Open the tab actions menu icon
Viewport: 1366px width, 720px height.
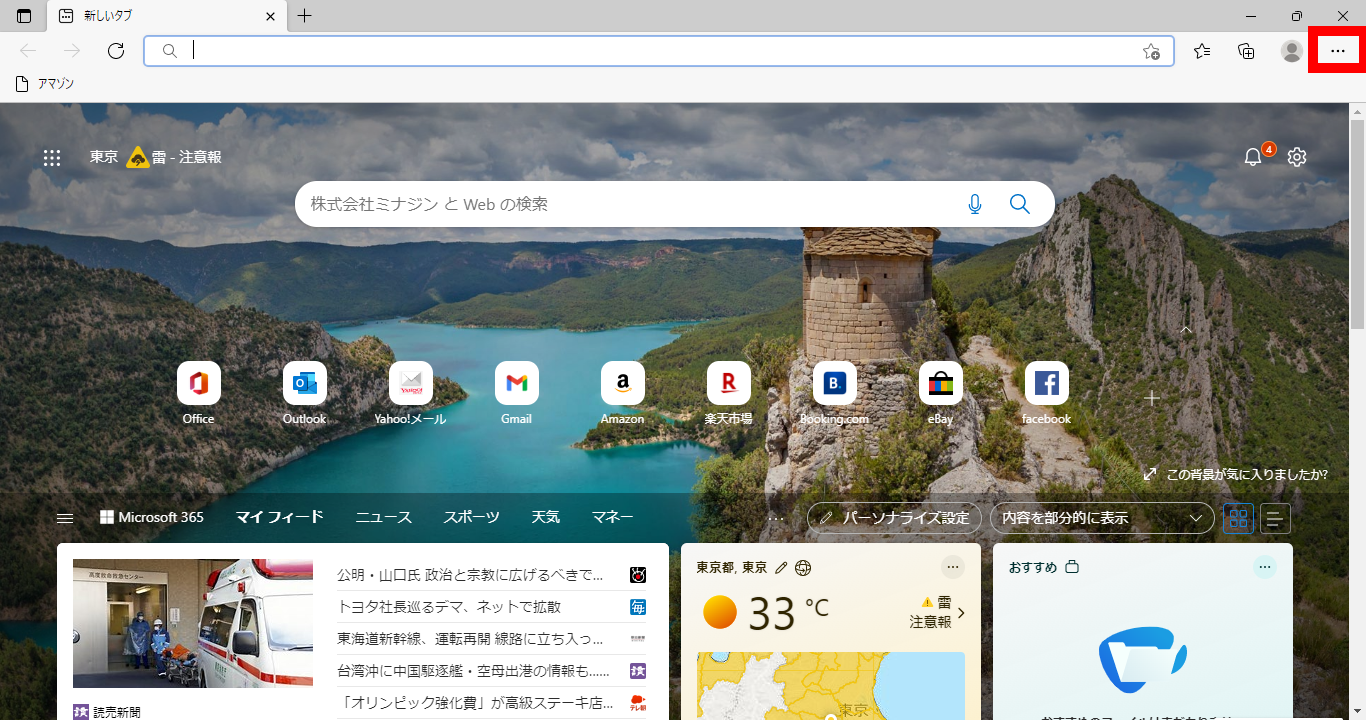tap(24, 16)
